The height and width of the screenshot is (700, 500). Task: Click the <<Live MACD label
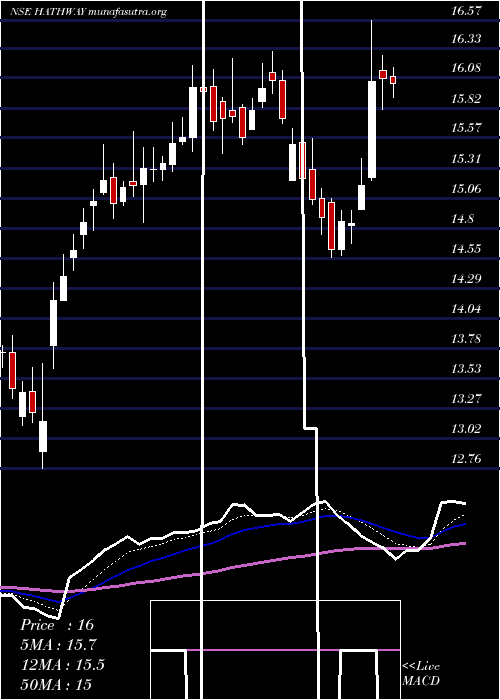[x=421, y=674]
